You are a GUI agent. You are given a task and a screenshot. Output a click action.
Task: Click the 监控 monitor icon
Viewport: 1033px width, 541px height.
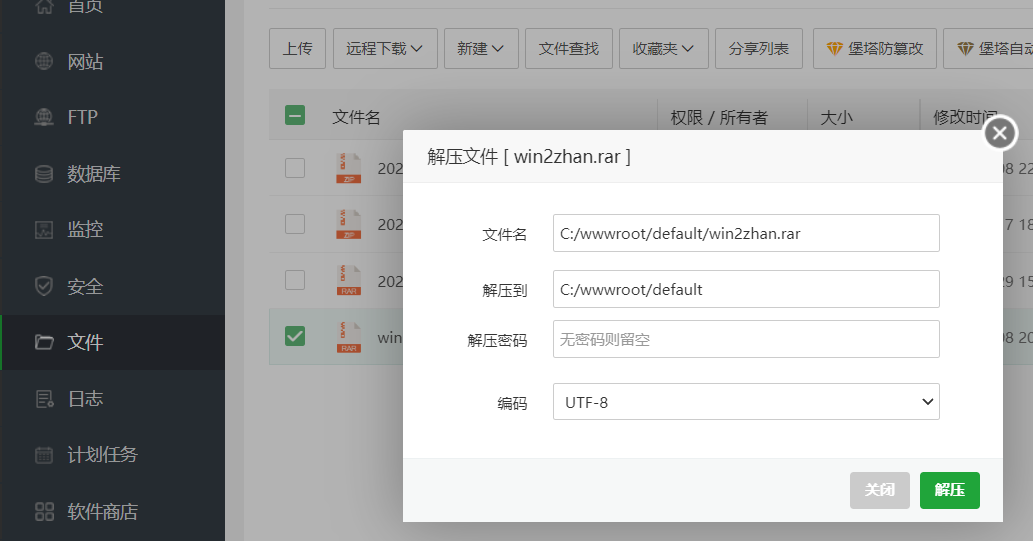tap(44, 230)
